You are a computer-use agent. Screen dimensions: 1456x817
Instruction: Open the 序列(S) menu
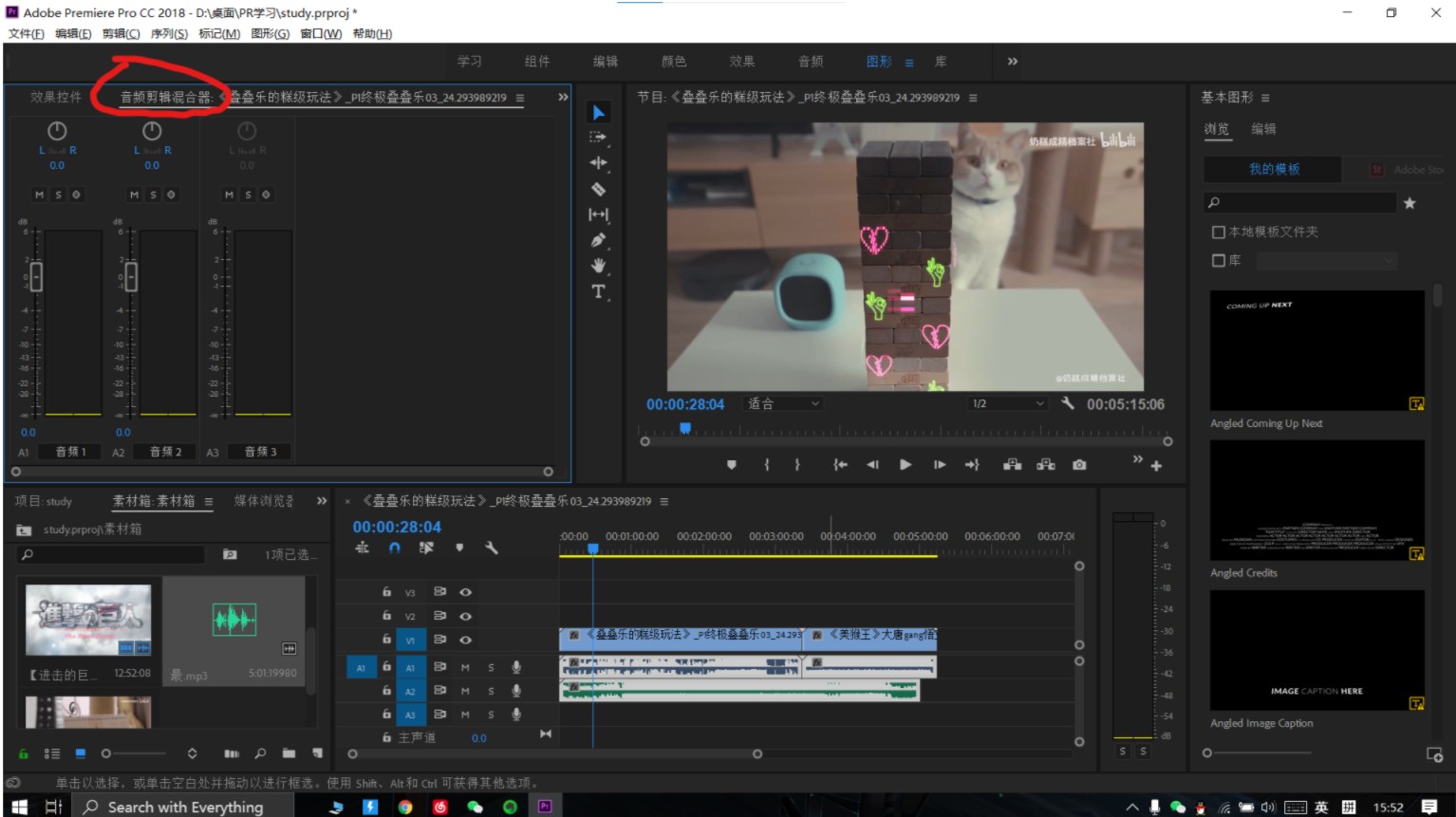point(169,34)
